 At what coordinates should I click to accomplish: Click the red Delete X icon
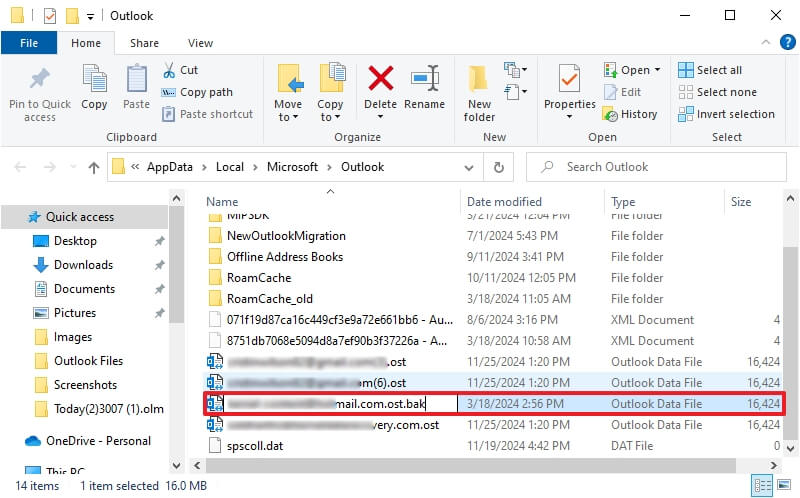(x=381, y=78)
